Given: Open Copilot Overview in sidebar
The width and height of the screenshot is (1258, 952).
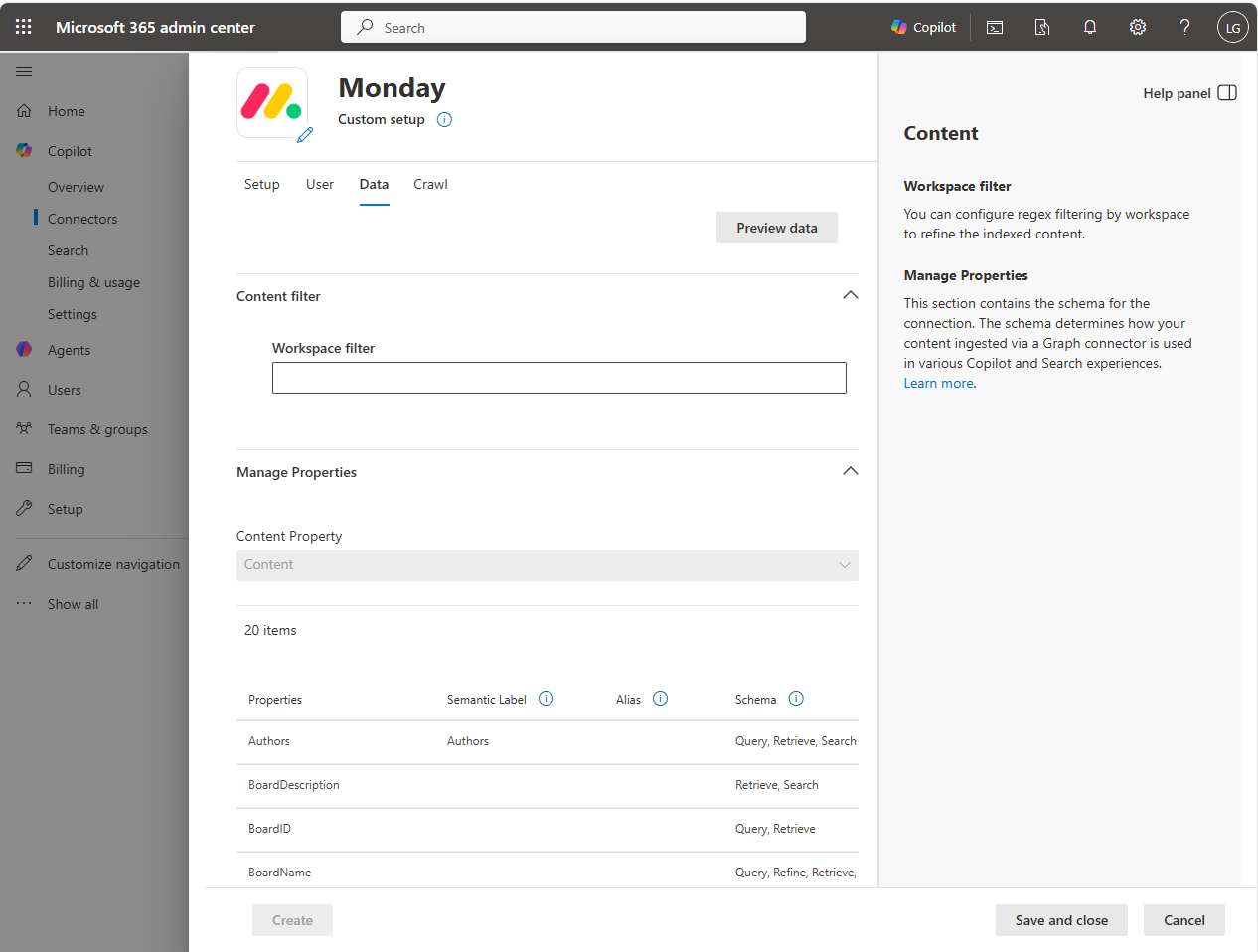Looking at the screenshot, I should pos(76,187).
